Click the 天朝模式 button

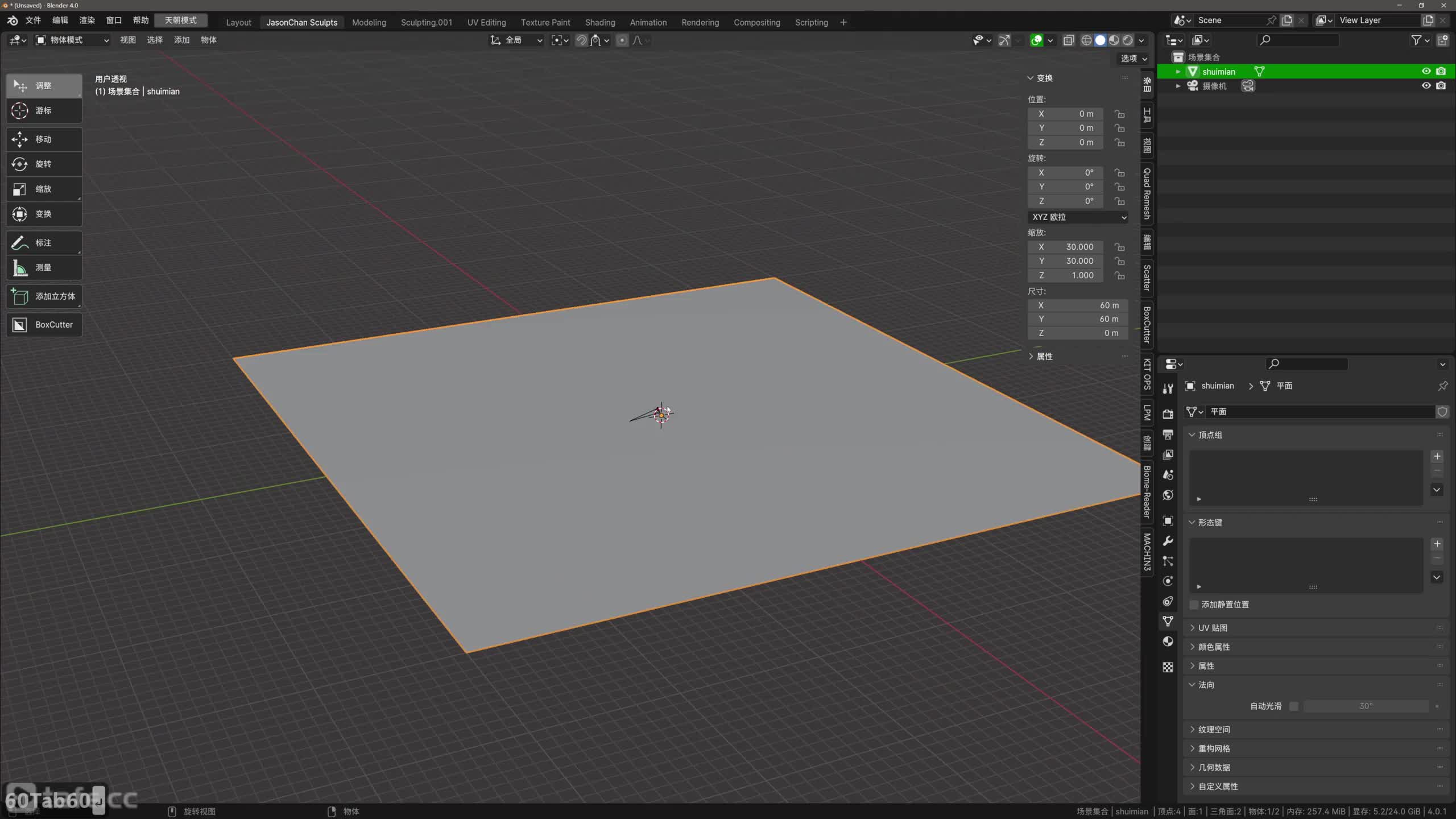[181, 20]
